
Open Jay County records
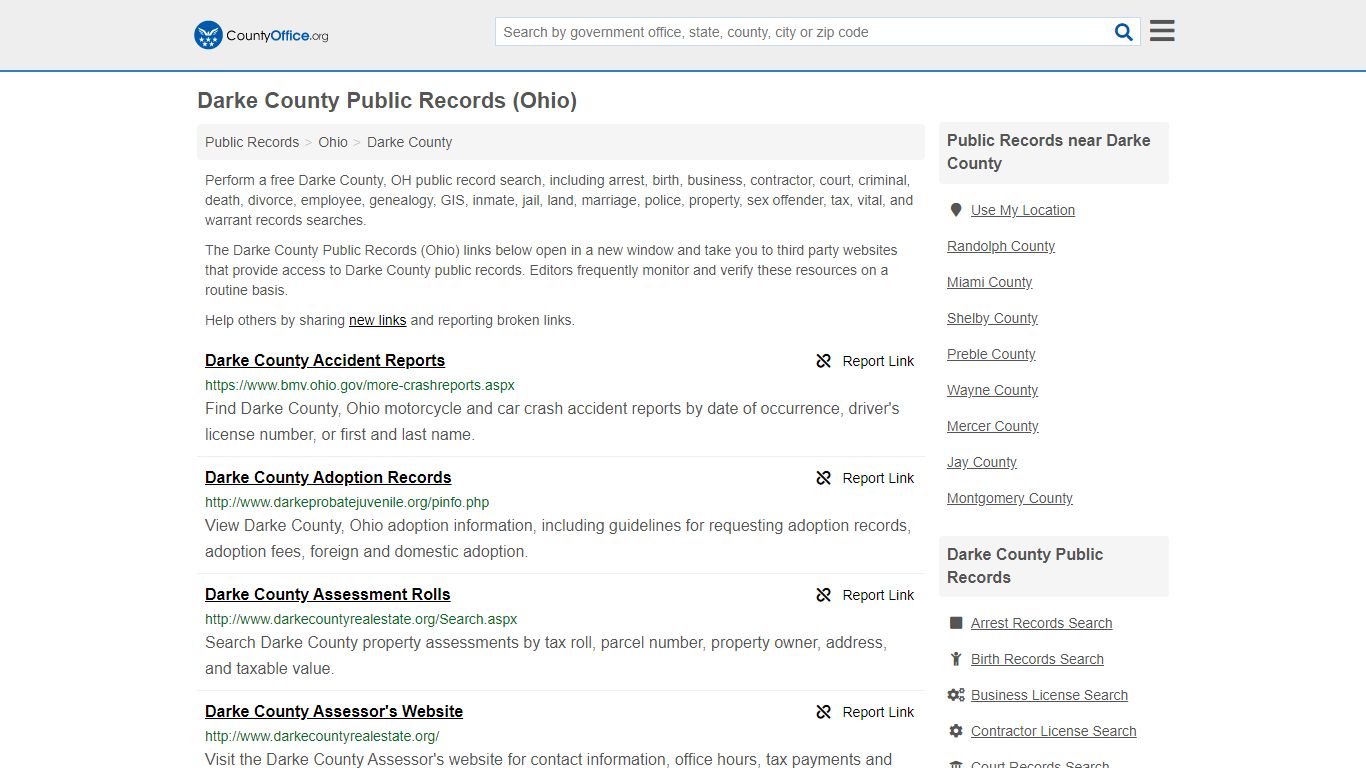pyautogui.click(x=982, y=462)
